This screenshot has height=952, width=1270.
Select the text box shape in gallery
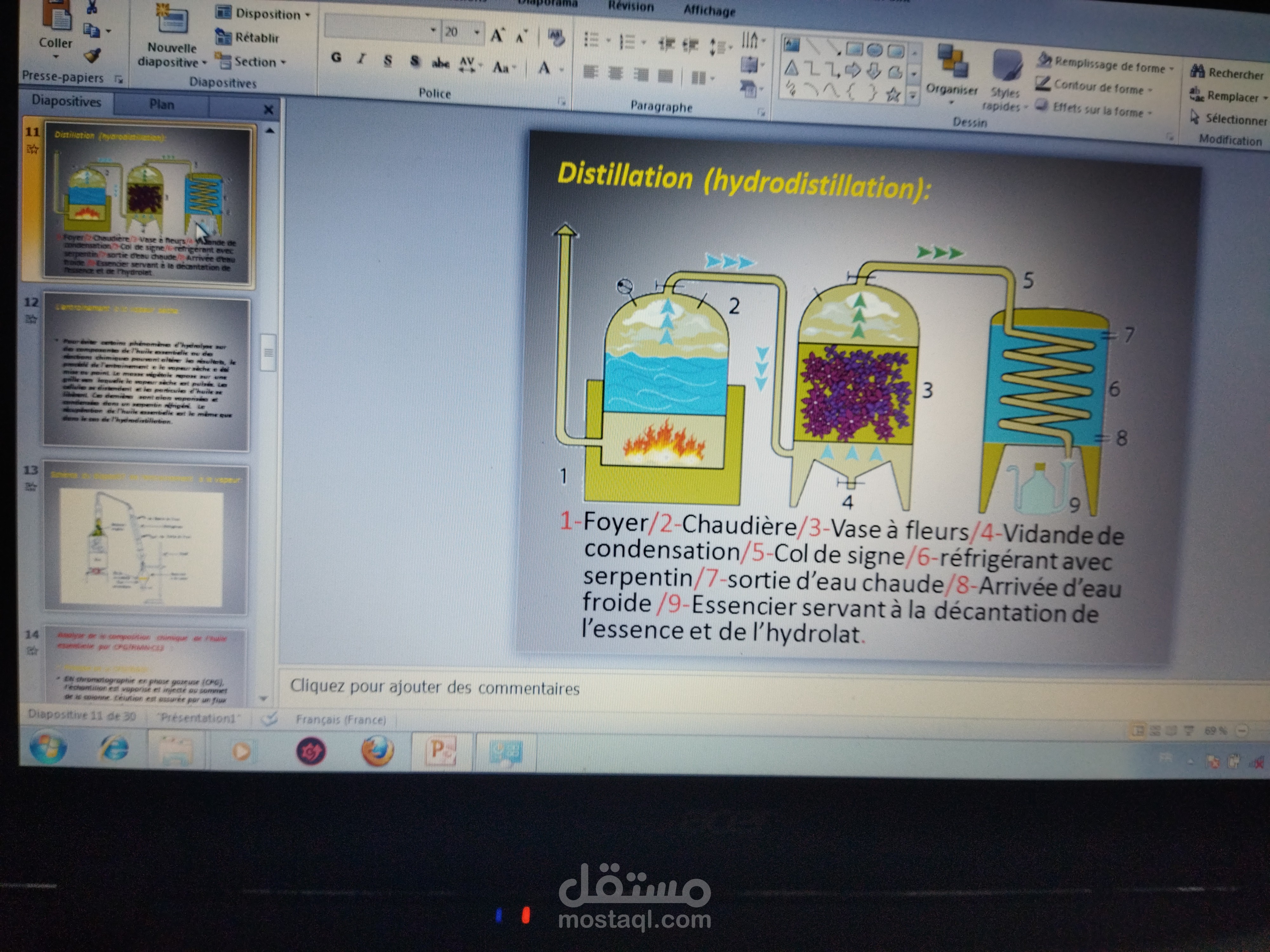click(792, 44)
